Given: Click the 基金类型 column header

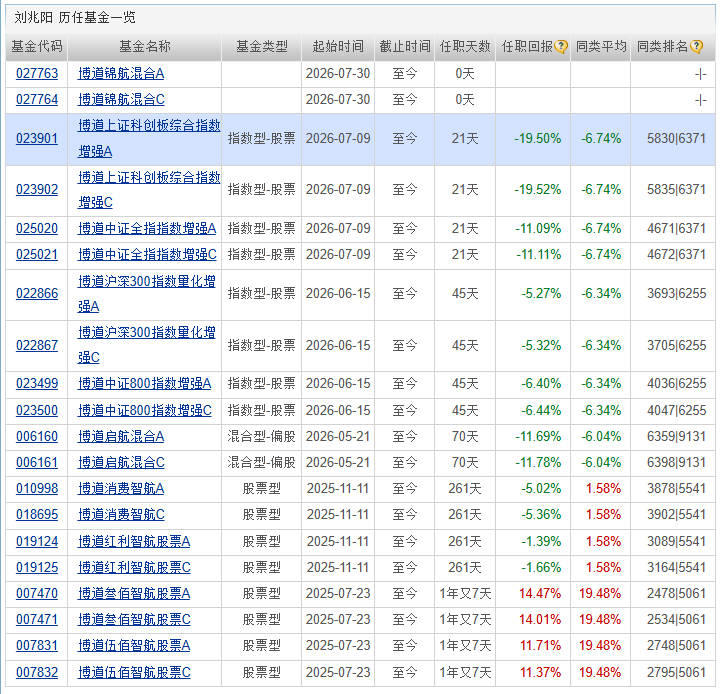Looking at the screenshot, I should click(x=262, y=46).
